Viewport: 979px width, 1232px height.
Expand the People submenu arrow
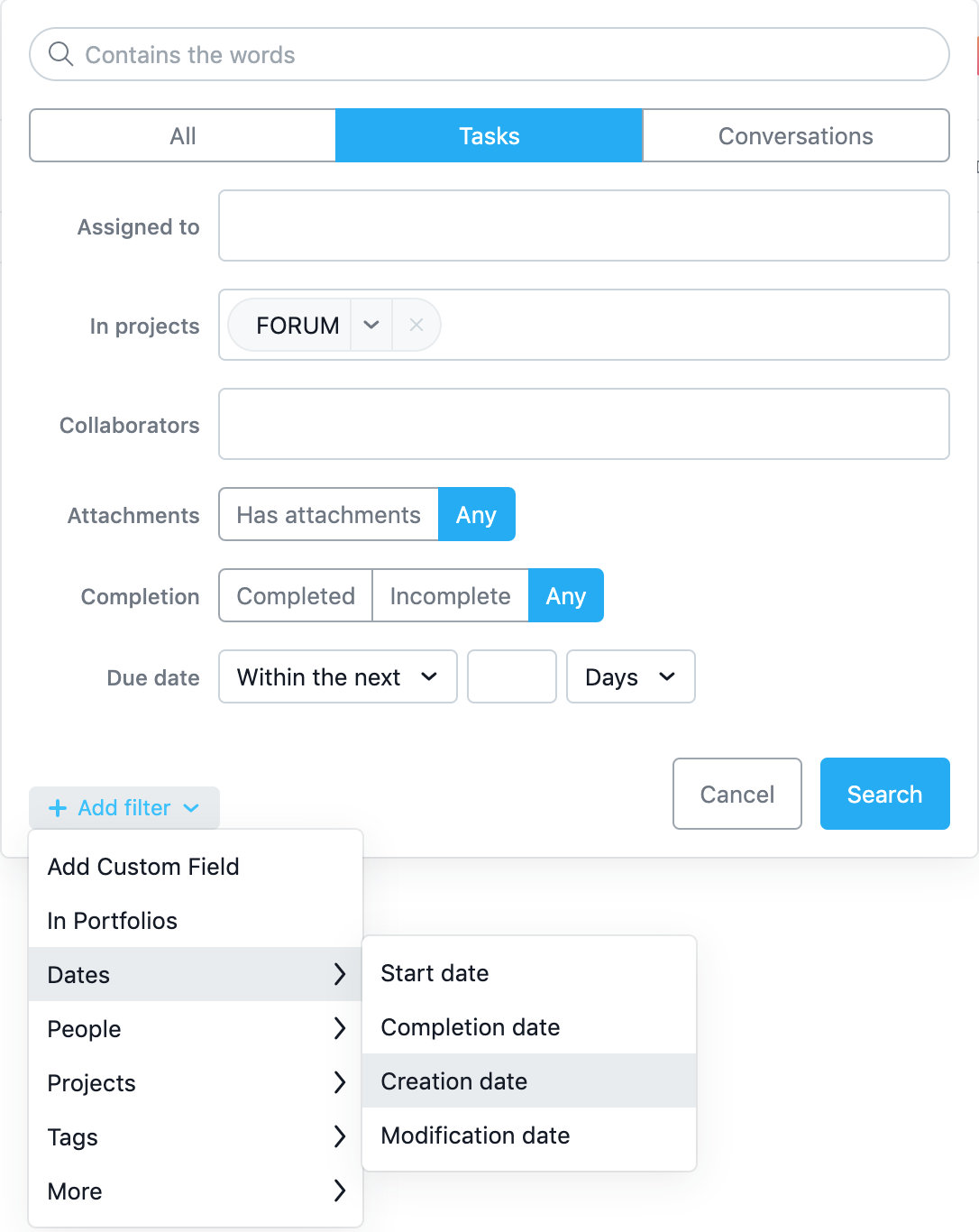coord(340,1028)
